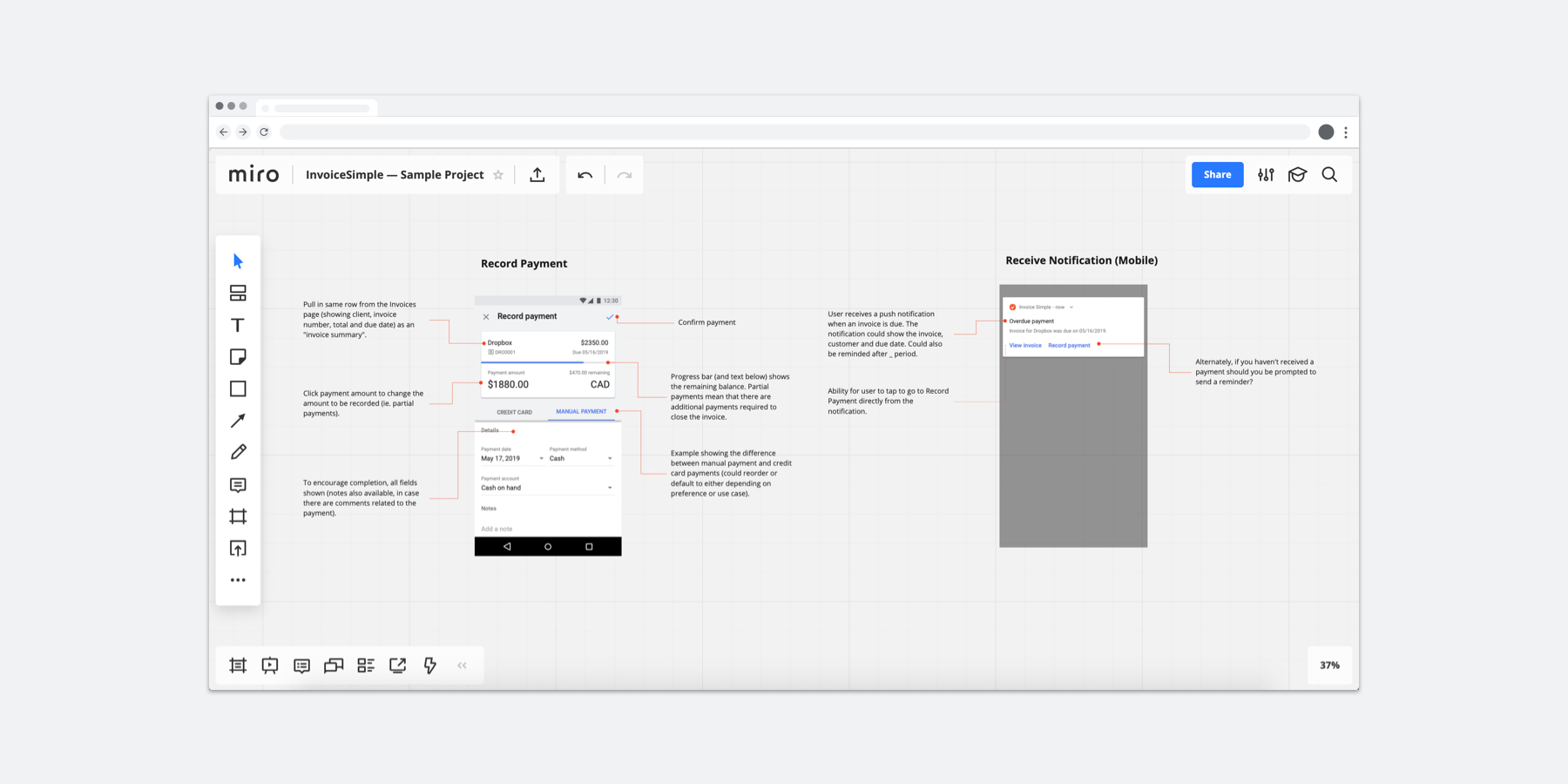Select the connector/arrow tool

point(237,420)
